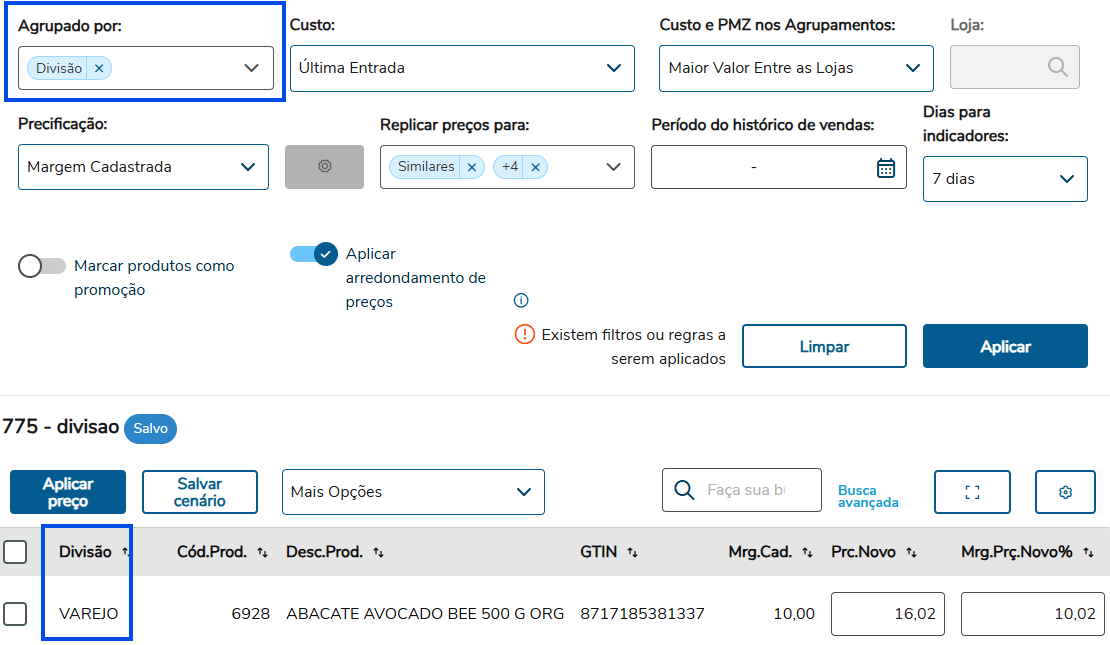
Task: Remove the Similares chip with its X
Action: pos(471,167)
